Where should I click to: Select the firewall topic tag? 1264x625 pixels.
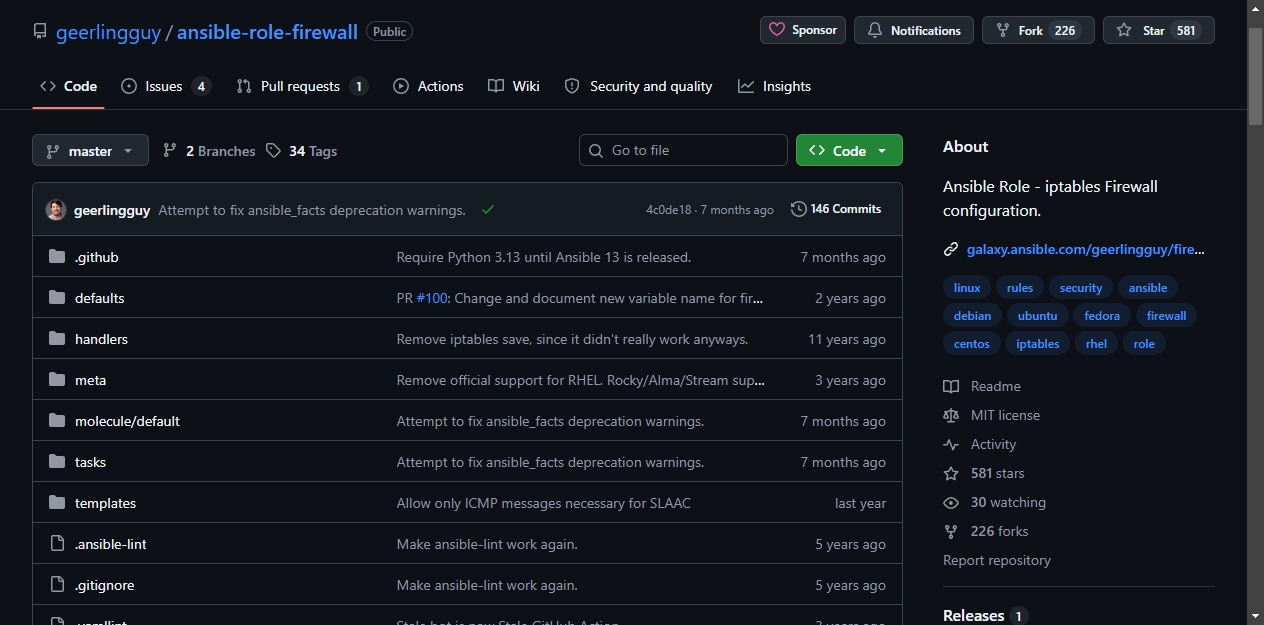tap(1166, 316)
